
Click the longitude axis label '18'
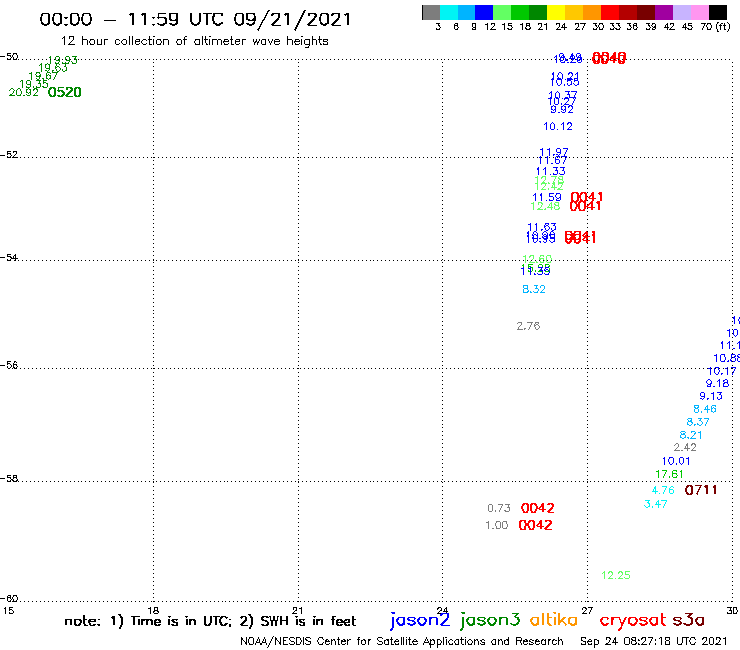pyautogui.click(x=153, y=610)
